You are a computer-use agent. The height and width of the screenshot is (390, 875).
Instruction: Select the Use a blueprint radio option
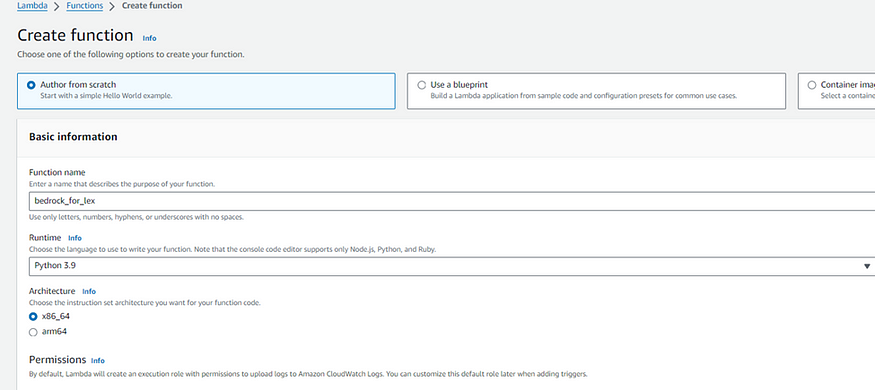pos(421,85)
